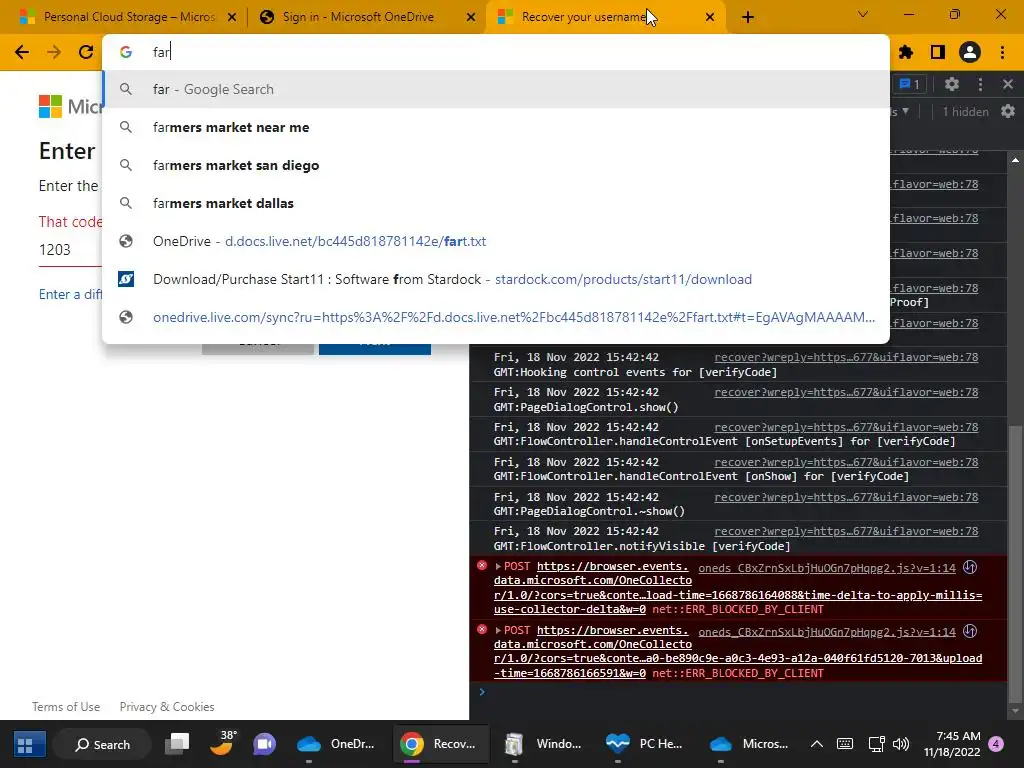Click the 'Enter a diff...' link

pyautogui.click(x=71, y=295)
